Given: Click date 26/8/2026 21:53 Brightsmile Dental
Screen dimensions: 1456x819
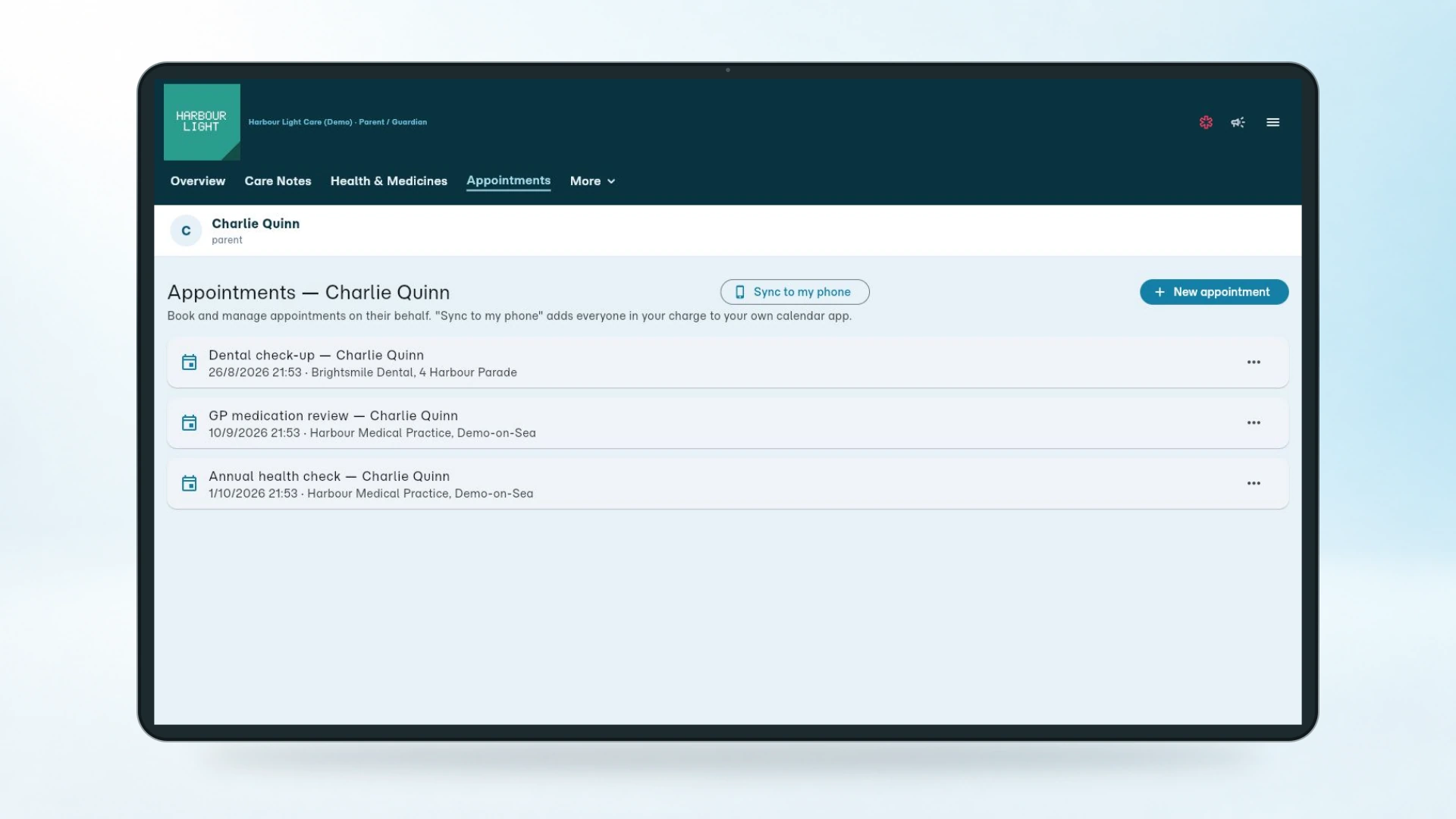Looking at the screenshot, I should coord(362,372).
